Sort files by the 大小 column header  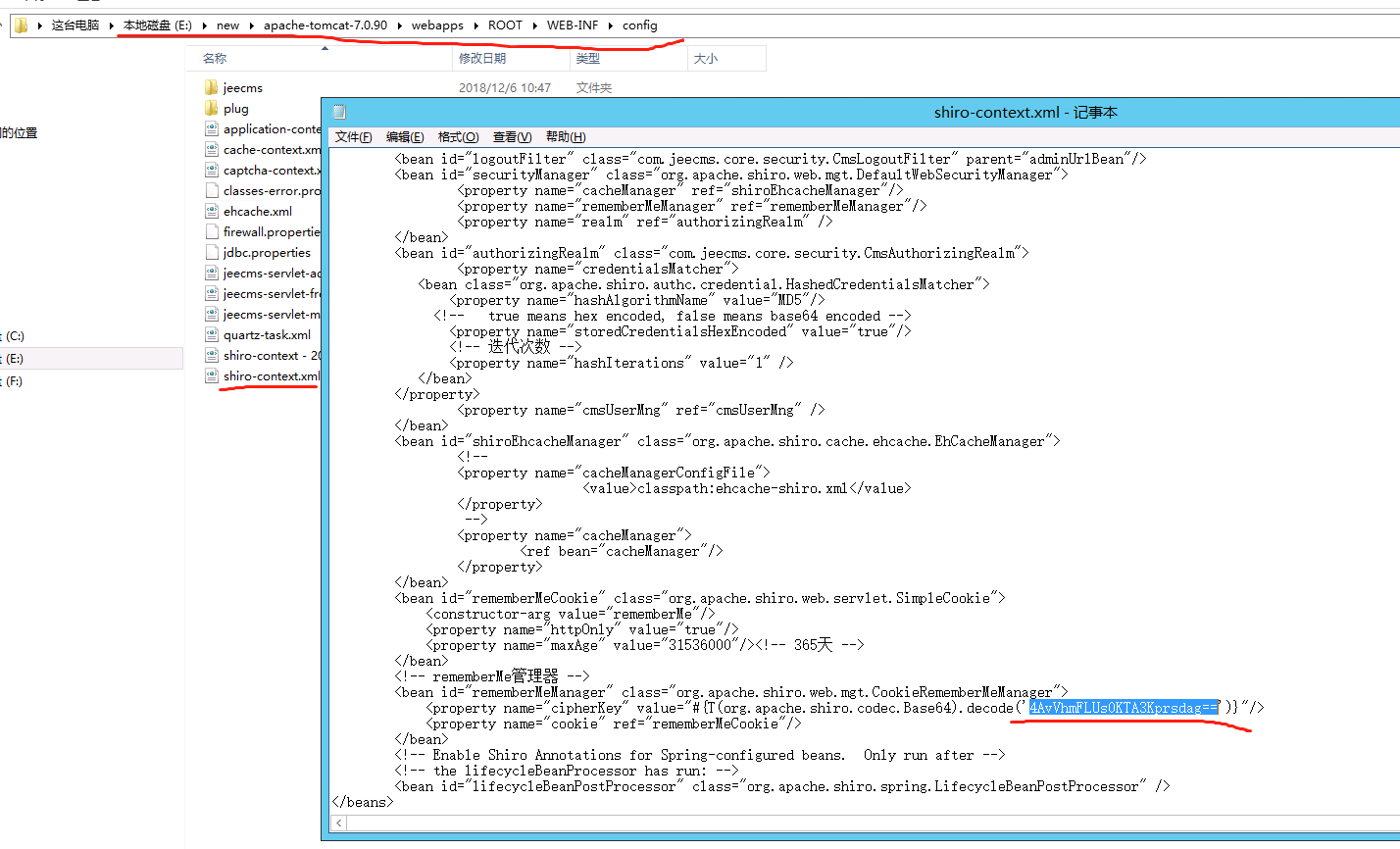click(x=726, y=59)
